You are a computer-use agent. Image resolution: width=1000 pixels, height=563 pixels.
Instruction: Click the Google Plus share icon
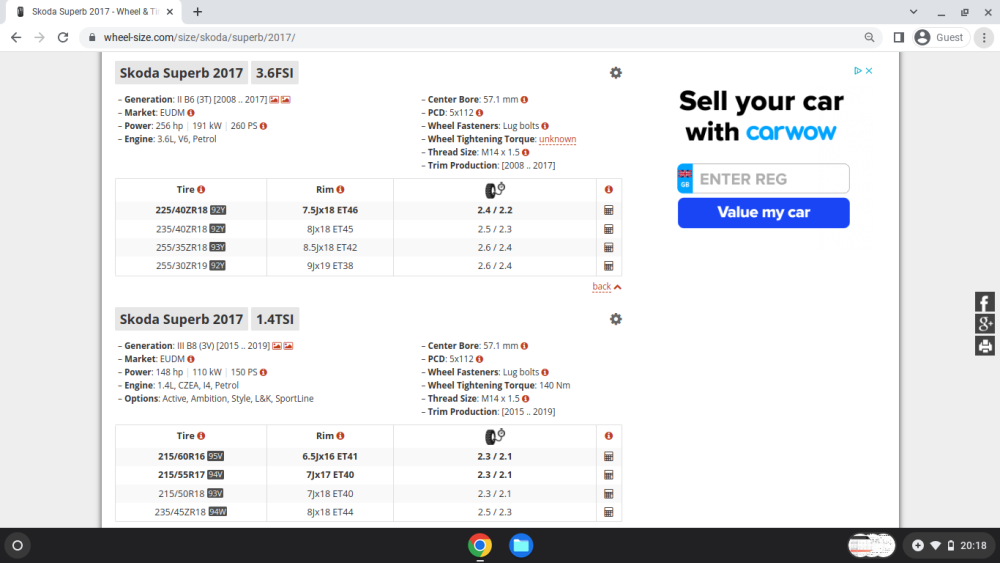click(x=985, y=324)
